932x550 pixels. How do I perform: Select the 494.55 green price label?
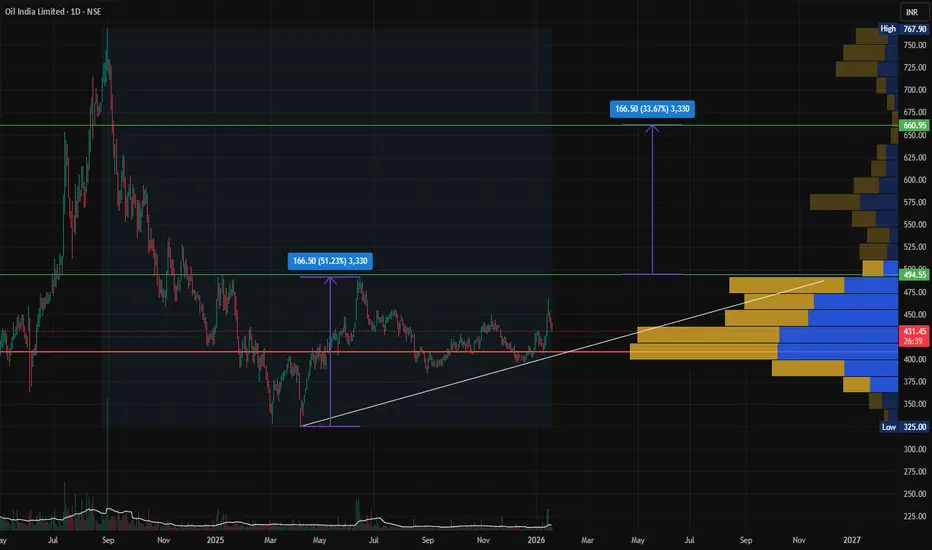coord(914,275)
